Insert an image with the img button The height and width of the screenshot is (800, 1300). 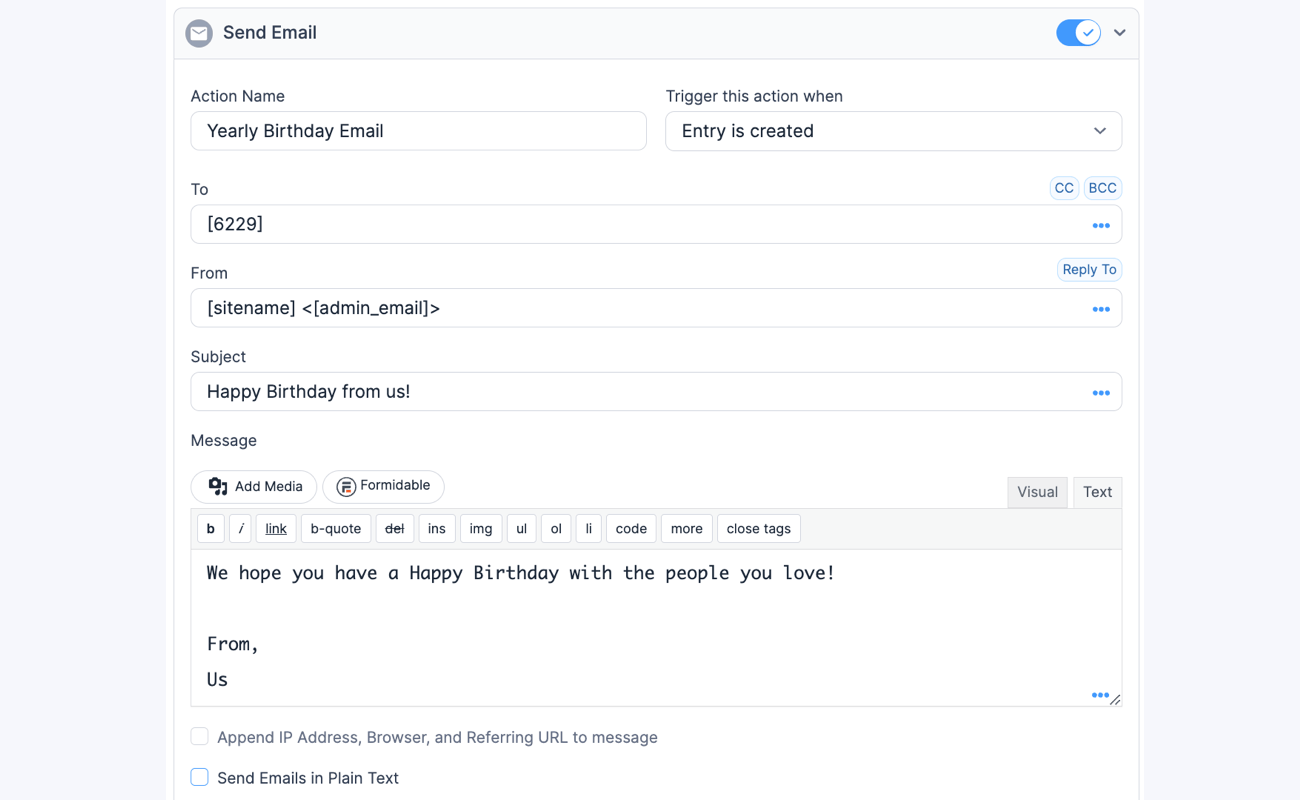(x=481, y=528)
